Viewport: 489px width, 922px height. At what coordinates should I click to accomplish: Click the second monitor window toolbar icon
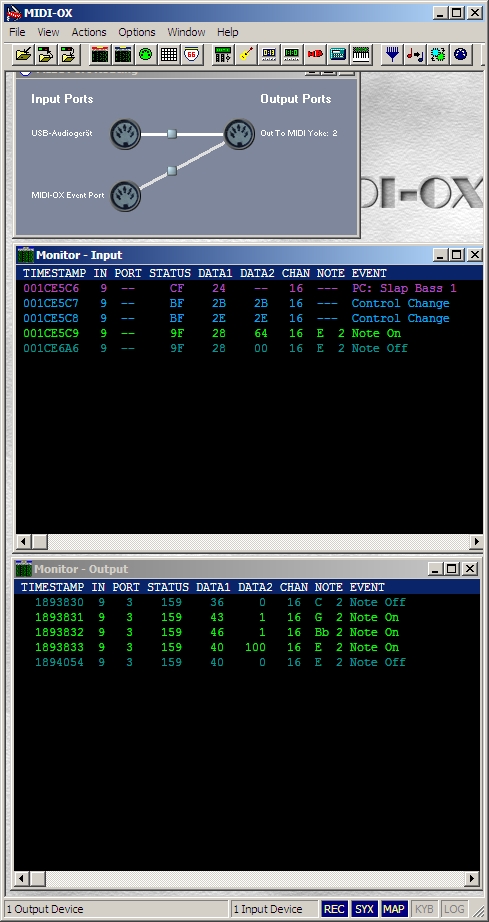pos(123,55)
